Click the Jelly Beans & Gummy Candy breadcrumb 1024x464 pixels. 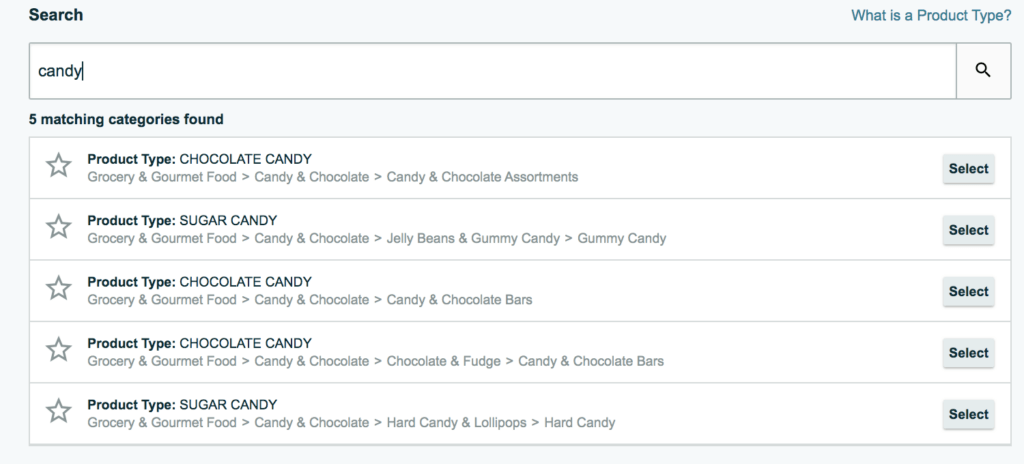pyautogui.click(x=473, y=239)
